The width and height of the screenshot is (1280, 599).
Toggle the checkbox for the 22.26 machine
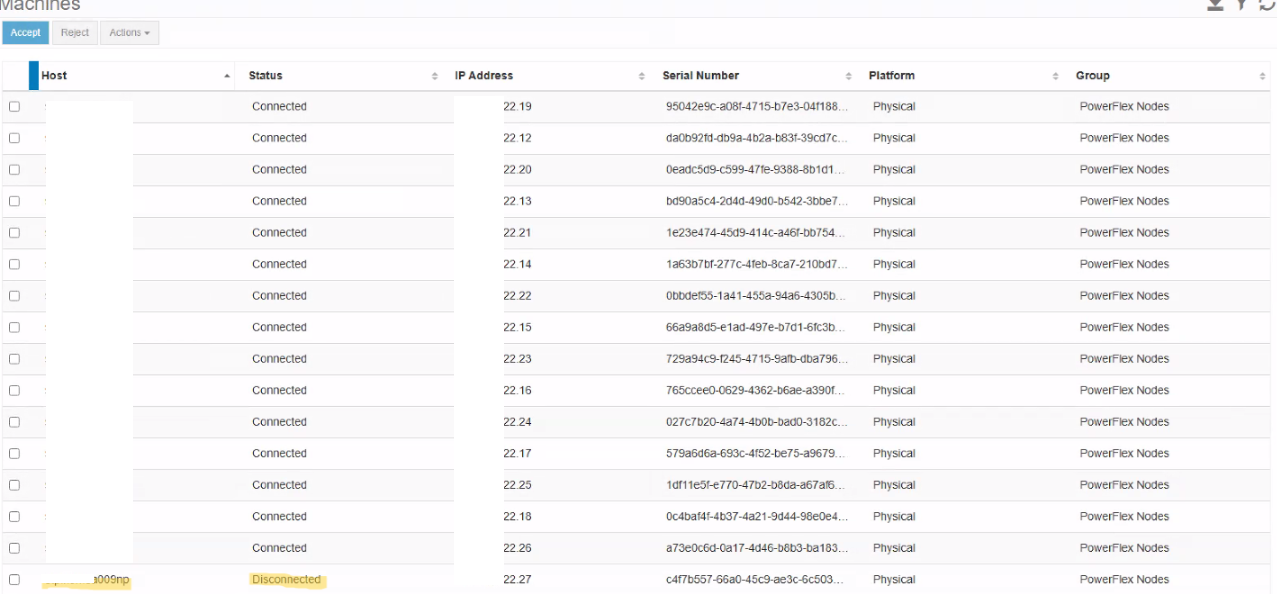pos(14,548)
